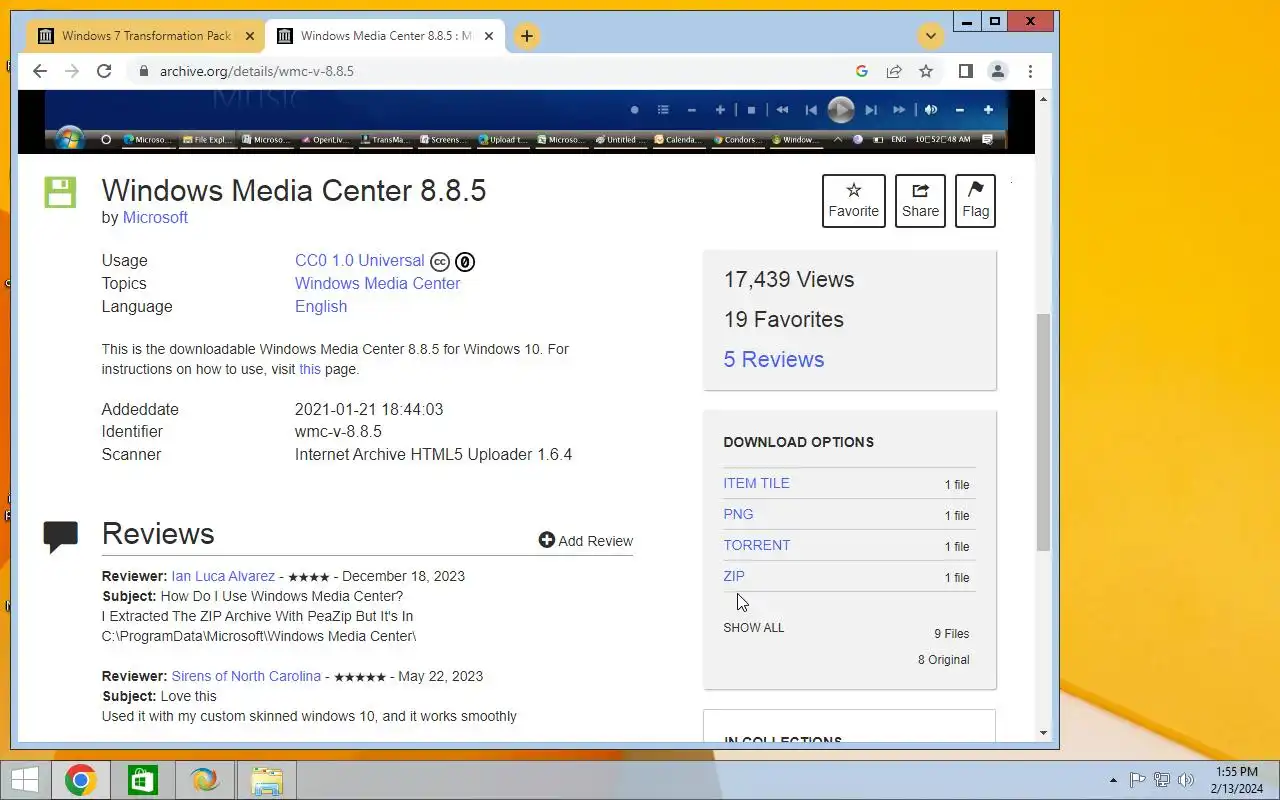Viewport: 1280px width, 800px height.
Task: Click the play button in media preview image
Action: tap(841, 110)
